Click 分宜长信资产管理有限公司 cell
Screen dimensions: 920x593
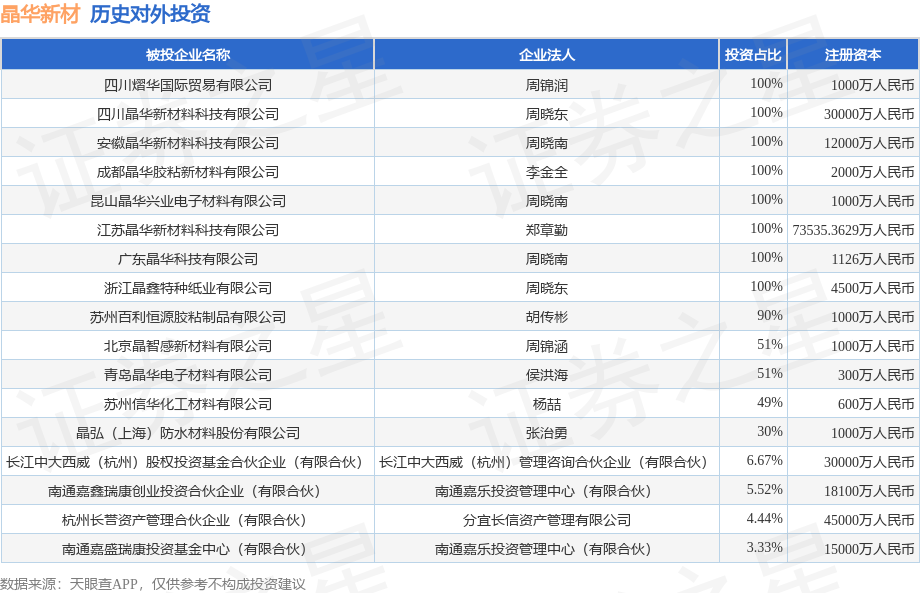(x=546, y=520)
